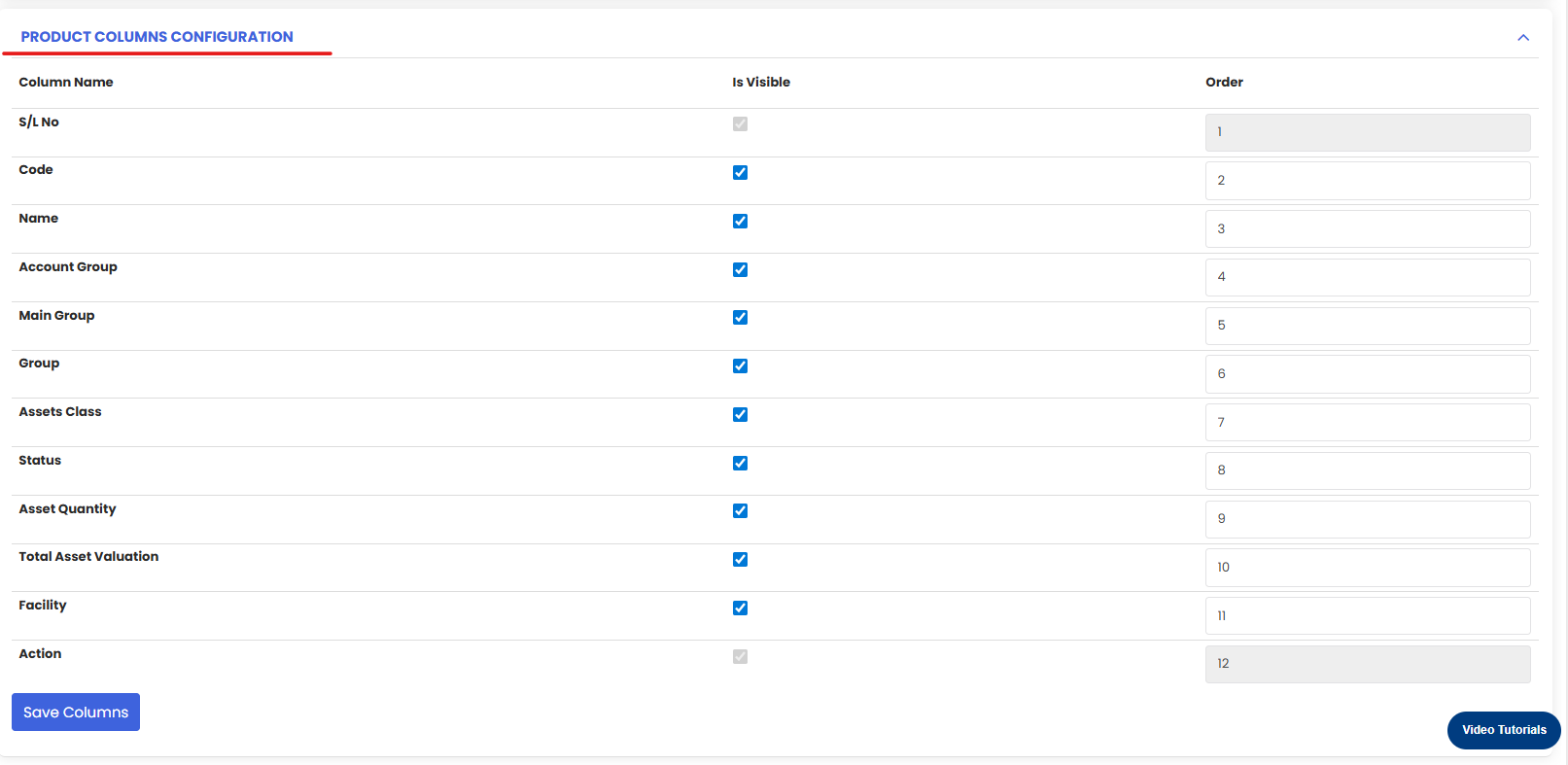Uncheck the Facility column visibility checkbox
Viewport: 1568px width, 765px height.
[x=740, y=608]
